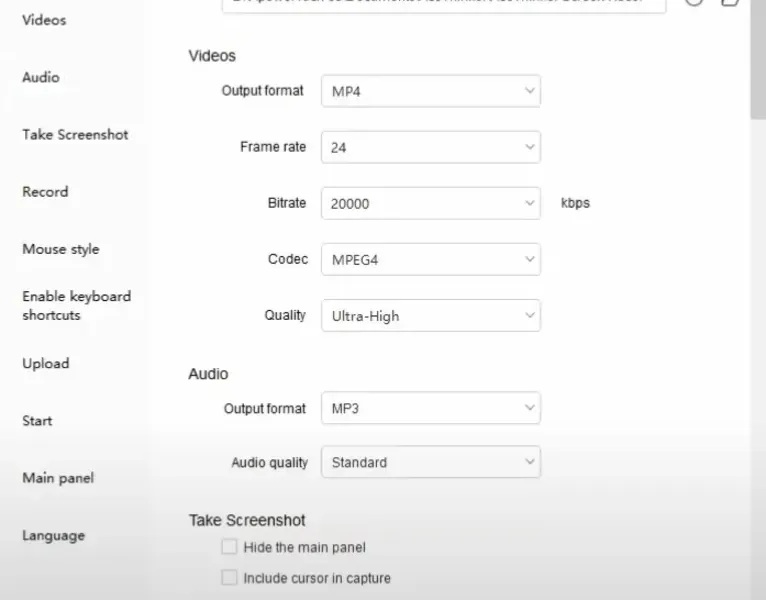
Task: Expand the video Output format MP4 dropdown
Action: coord(430,91)
